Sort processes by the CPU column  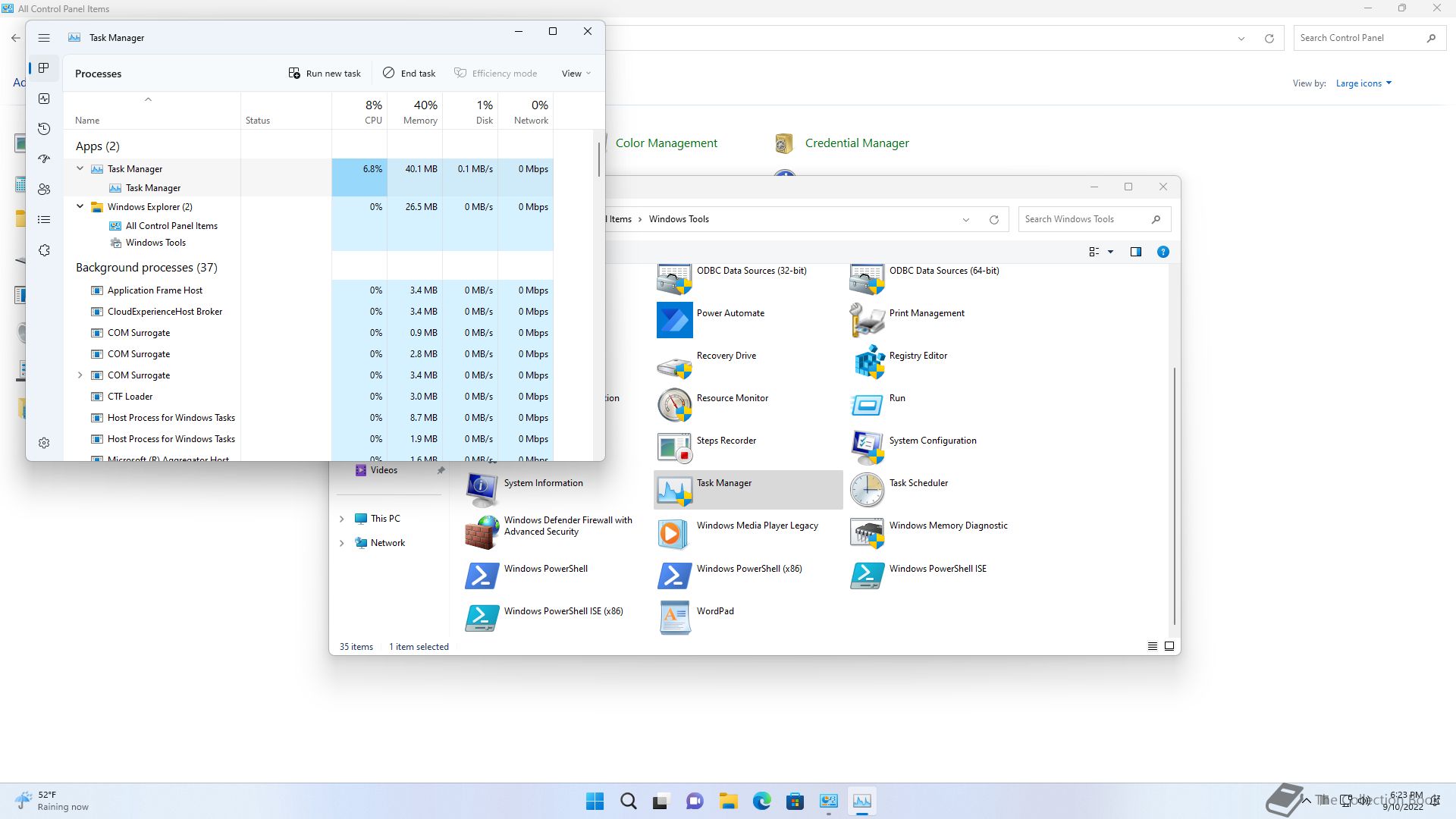pyautogui.click(x=359, y=111)
